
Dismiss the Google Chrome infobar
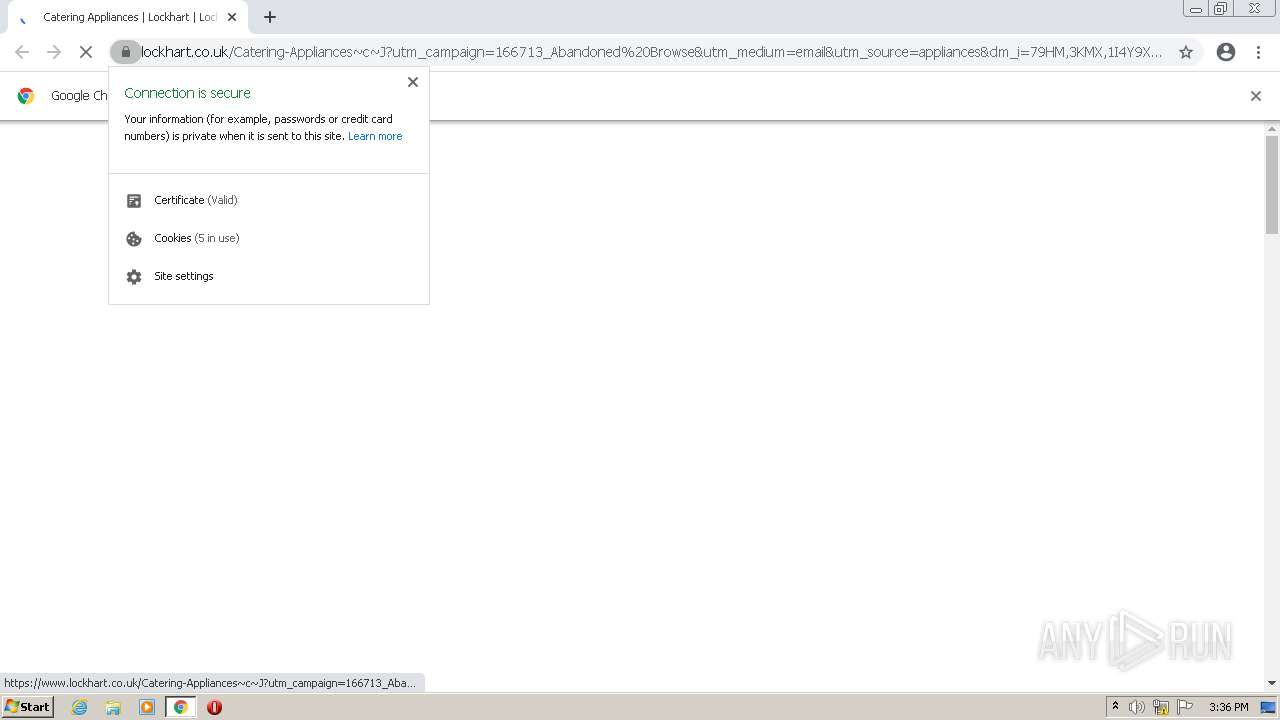[1256, 96]
